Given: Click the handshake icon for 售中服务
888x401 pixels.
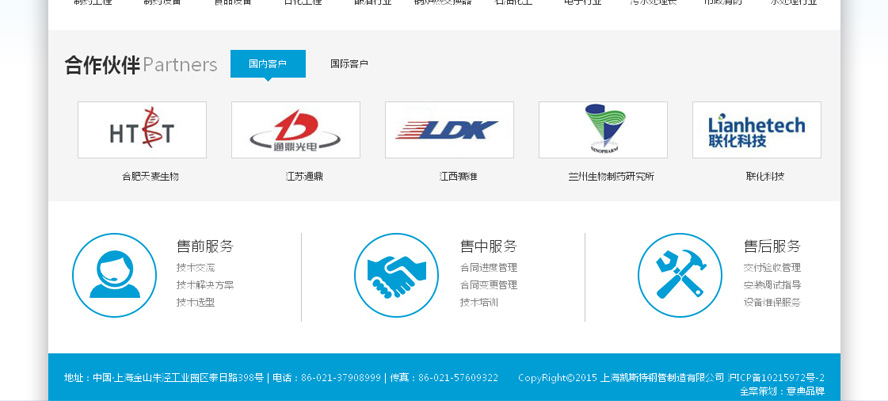Looking at the screenshot, I should pyautogui.click(x=396, y=275).
